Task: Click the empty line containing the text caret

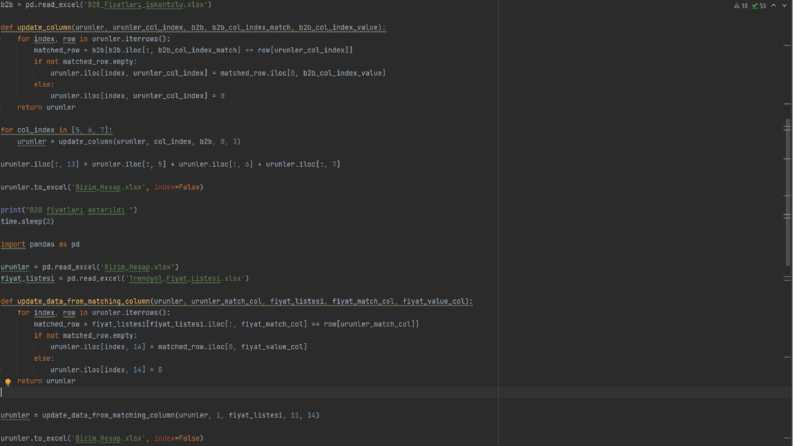Action: point(249,392)
